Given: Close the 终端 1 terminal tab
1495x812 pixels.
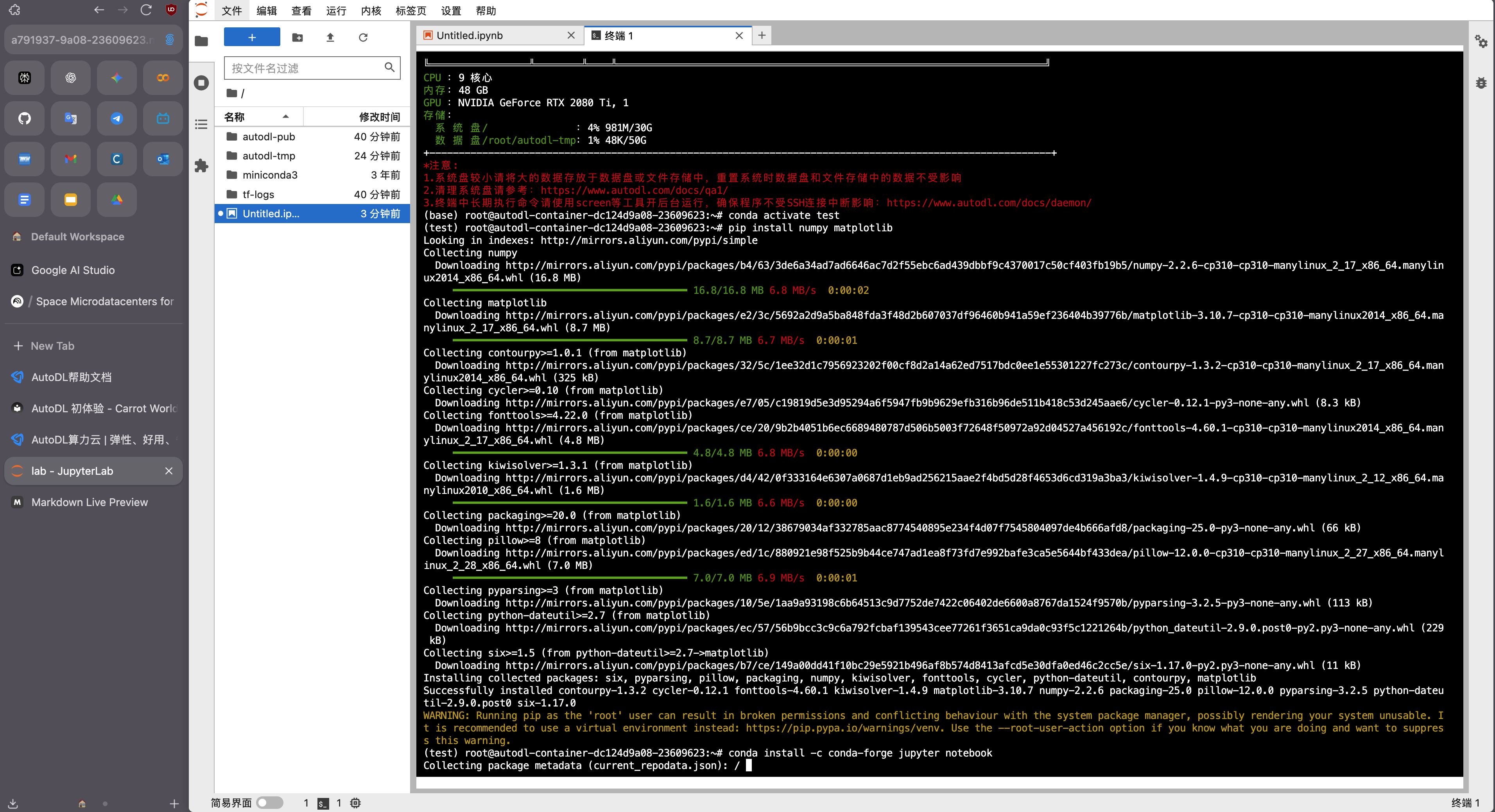Looking at the screenshot, I should [739, 36].
